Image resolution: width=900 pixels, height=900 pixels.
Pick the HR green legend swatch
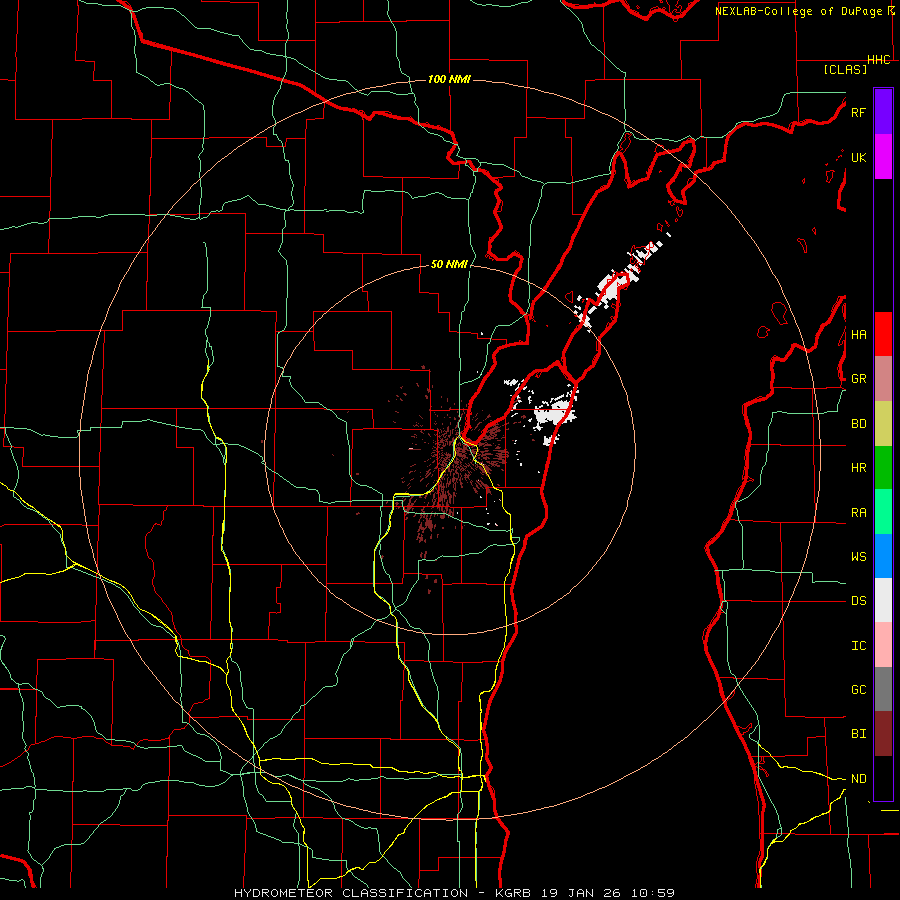(883, 468)
